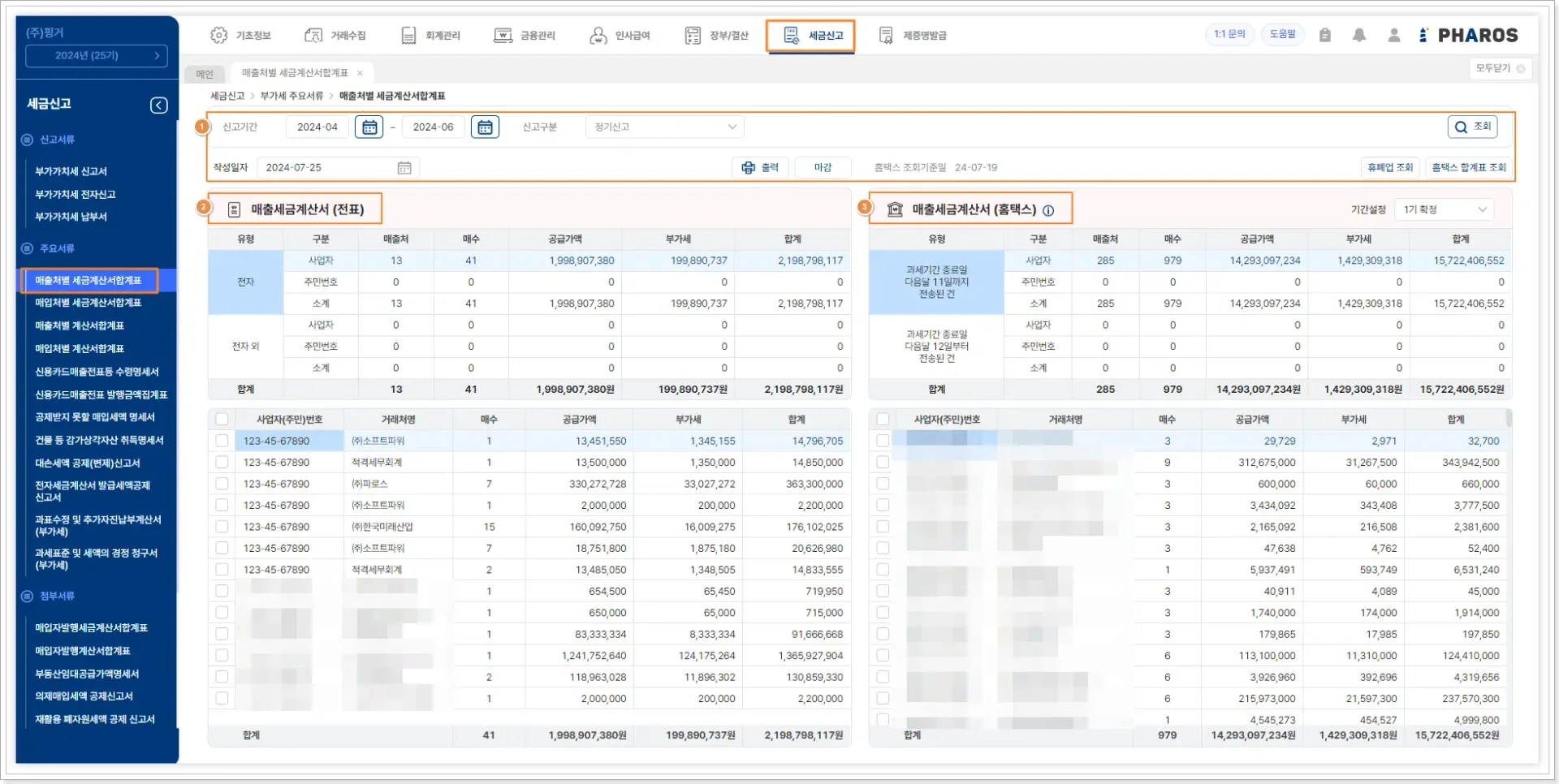
Task: Click the info icon beside 매출세금계산서 (홈택스)
Action: pos(1048,211)
